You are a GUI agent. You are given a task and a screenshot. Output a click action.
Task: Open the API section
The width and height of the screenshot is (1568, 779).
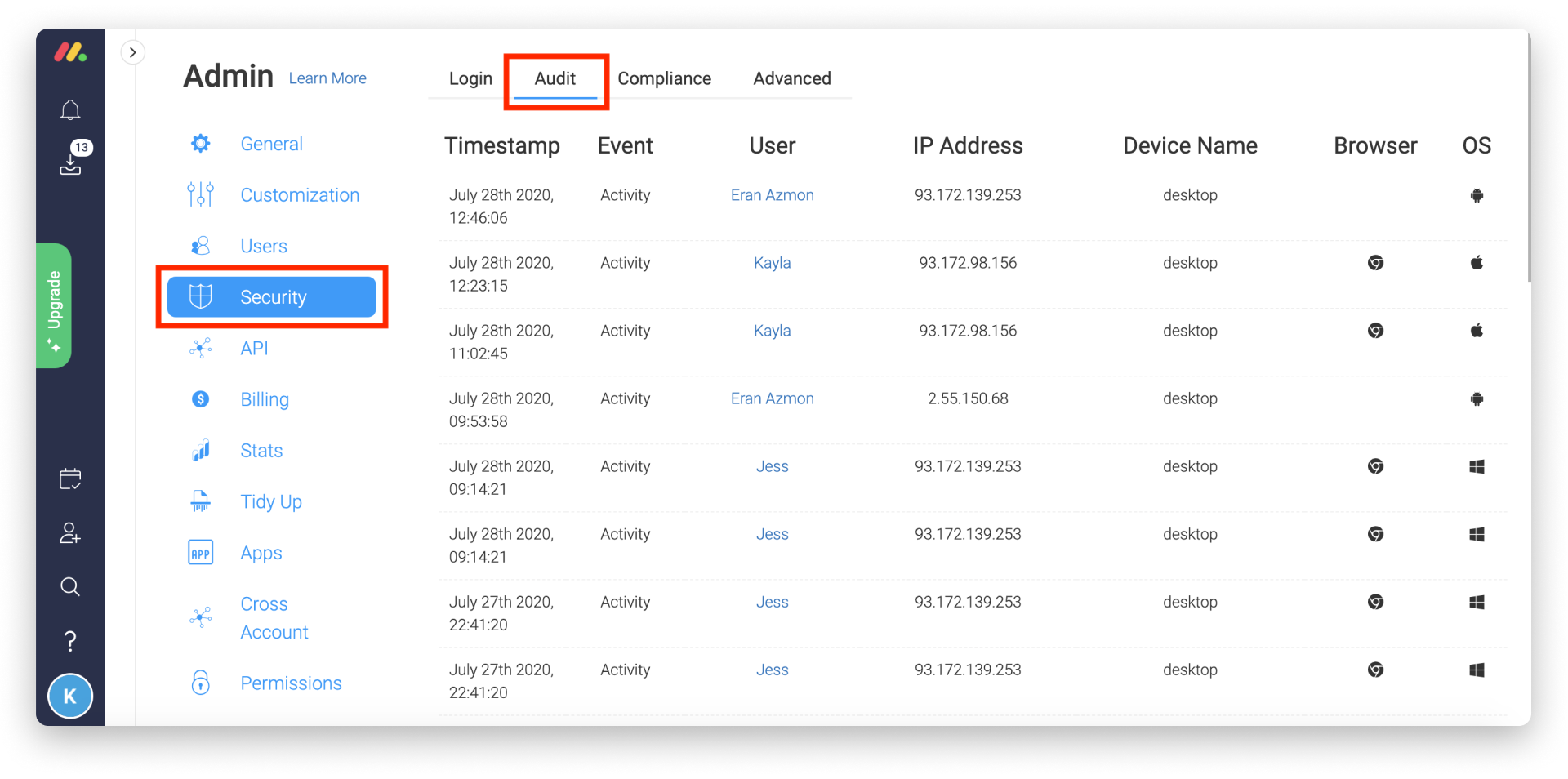(x=254, y=348)
